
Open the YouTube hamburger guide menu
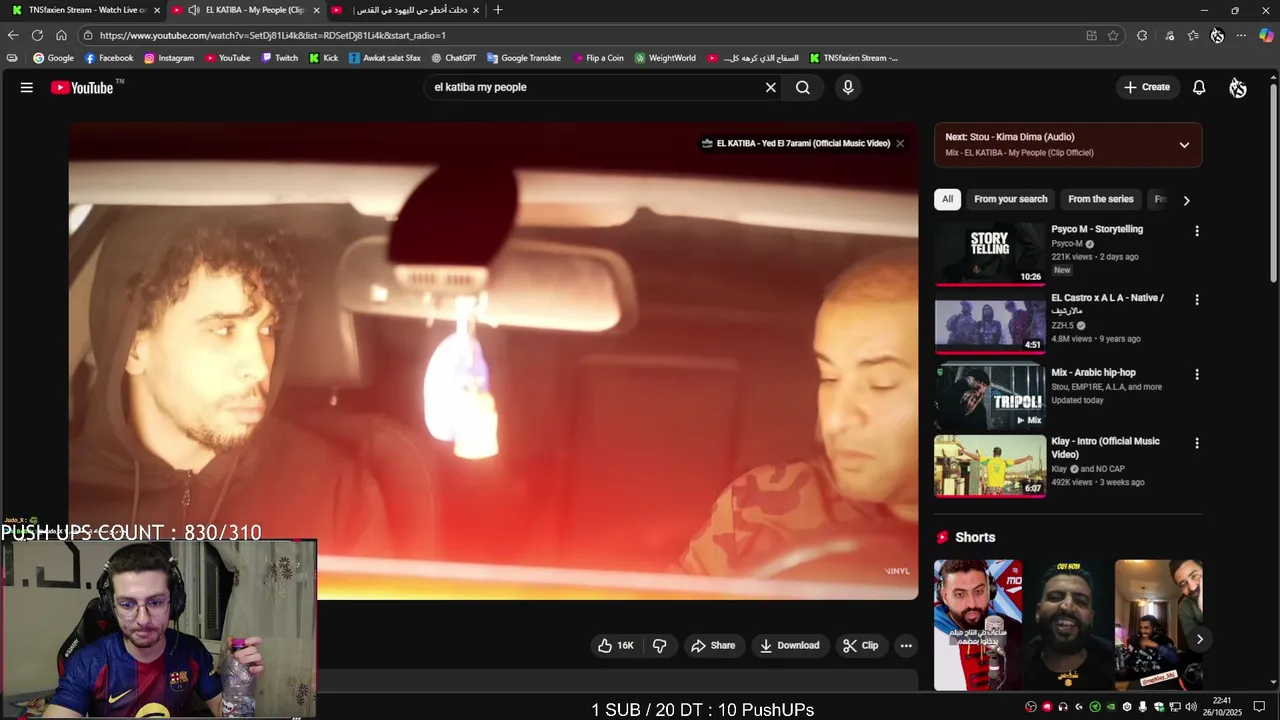(x=27, y=87)
